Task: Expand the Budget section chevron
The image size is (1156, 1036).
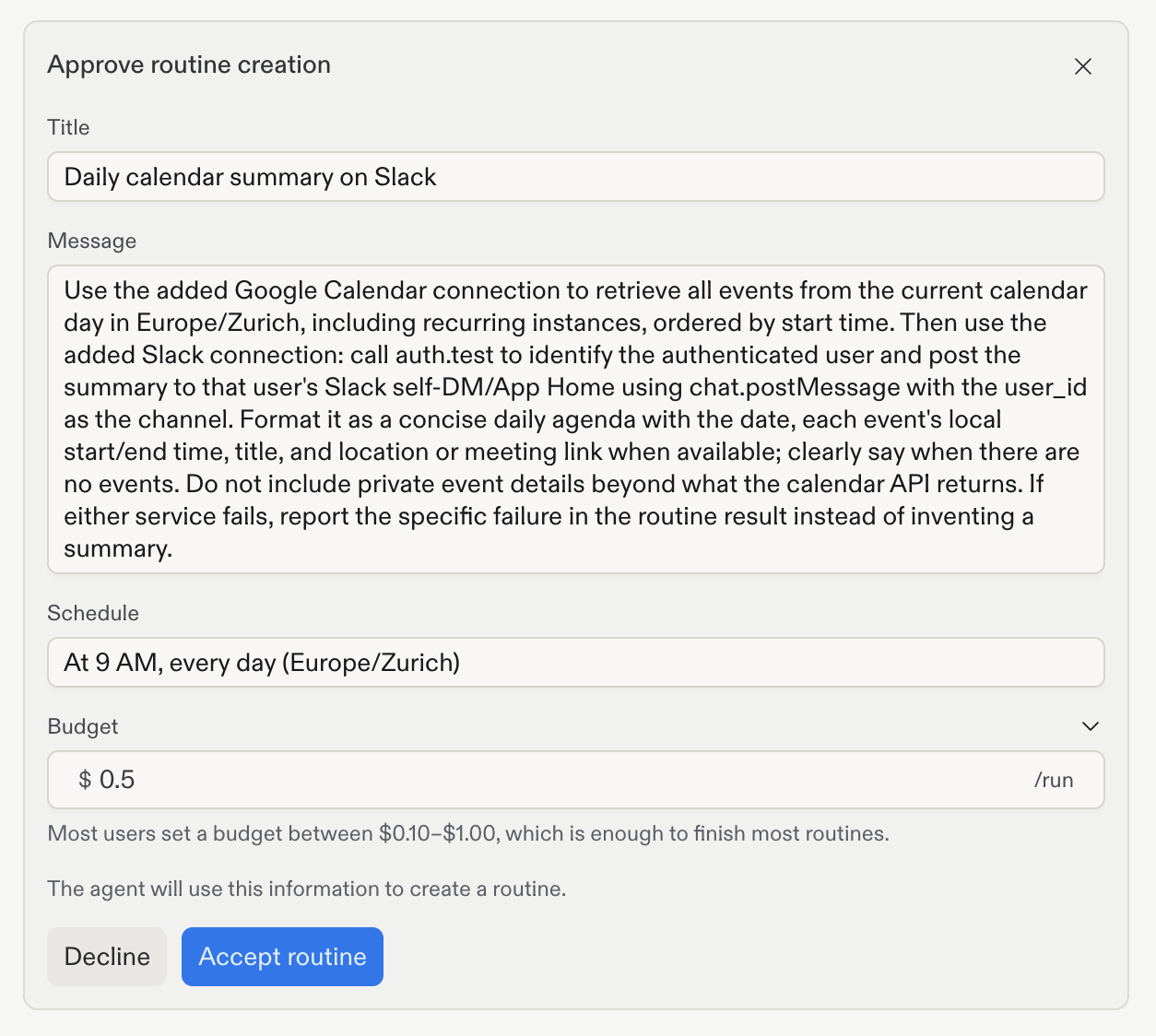Action: tap(1091, 726)
